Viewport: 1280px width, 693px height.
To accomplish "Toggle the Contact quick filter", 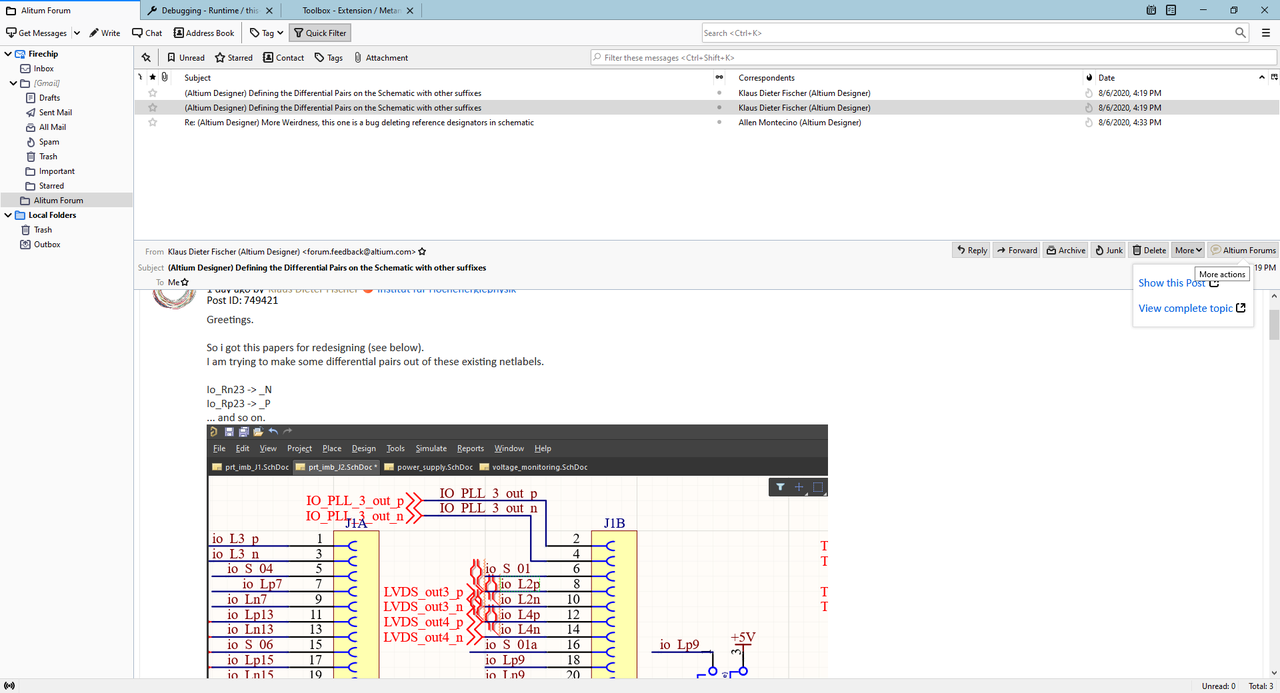I will (x=283, y=58).
